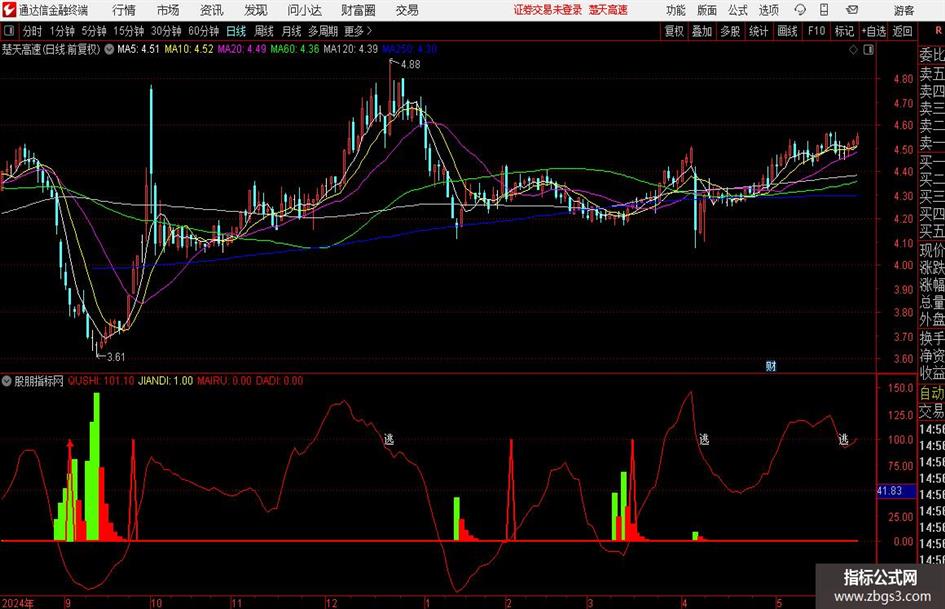Screen dimensions: 945x609
Task: Click the 2024年 date axis label
Action: (18, 603)
